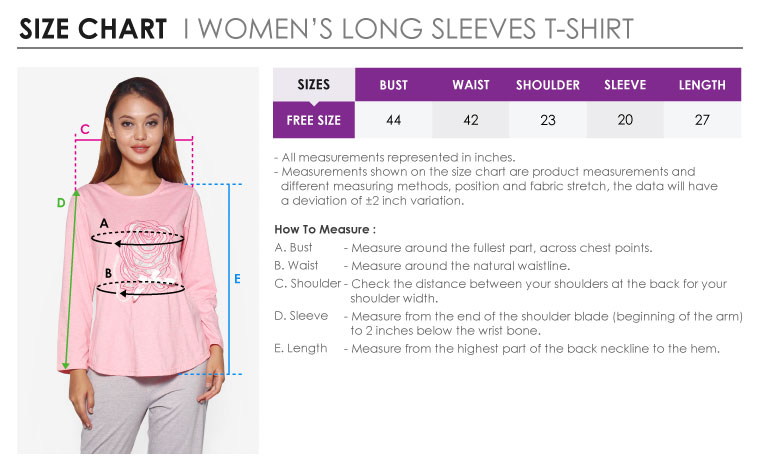The width and height of the screenshot is (761, 468).
Task: Click the SLEEVE column header
Action: click(x=625, y=85)
